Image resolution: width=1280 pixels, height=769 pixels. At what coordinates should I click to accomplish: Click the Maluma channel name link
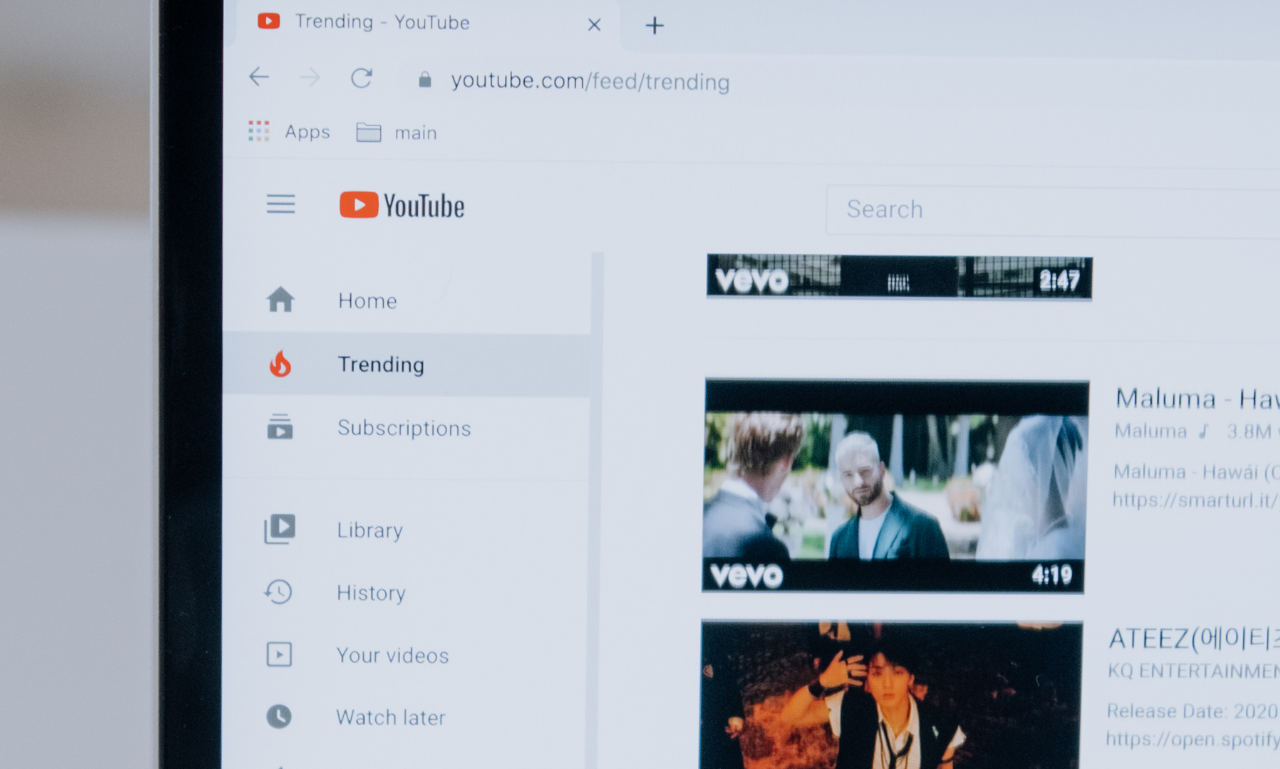pos(1150,431)
